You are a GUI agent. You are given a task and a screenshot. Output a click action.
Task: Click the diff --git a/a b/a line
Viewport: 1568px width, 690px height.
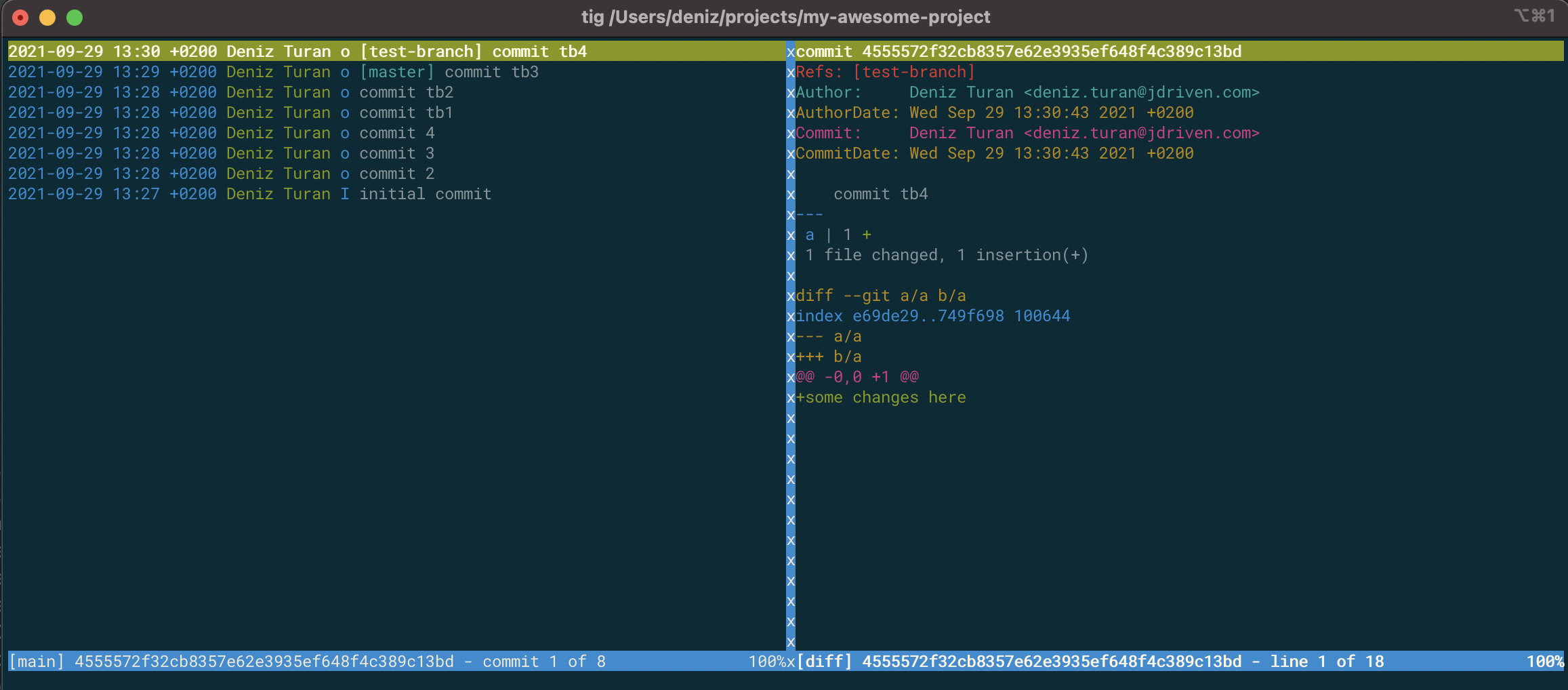[881, 296]
